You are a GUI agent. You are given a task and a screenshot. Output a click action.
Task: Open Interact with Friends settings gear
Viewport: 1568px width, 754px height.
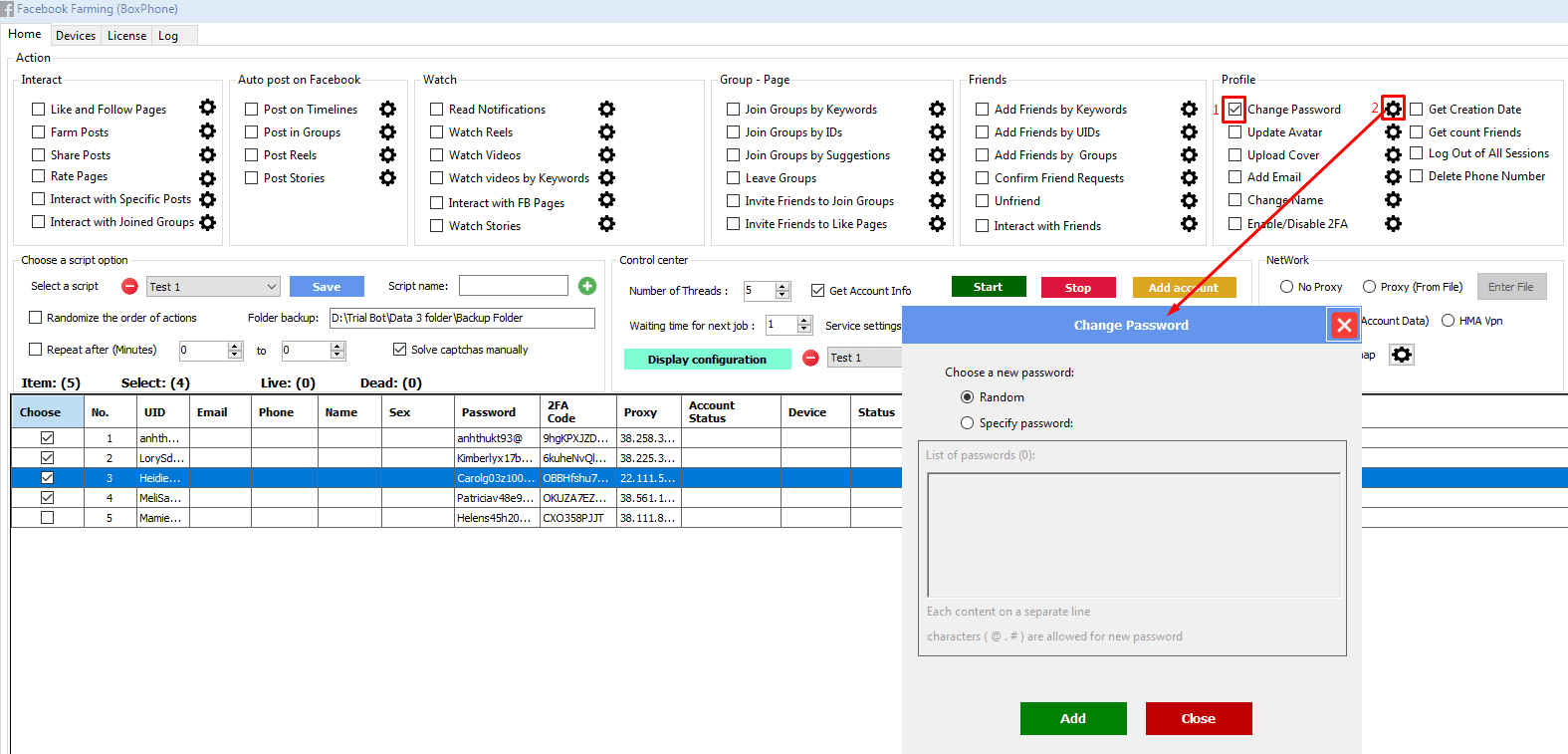coord(1189,224)
